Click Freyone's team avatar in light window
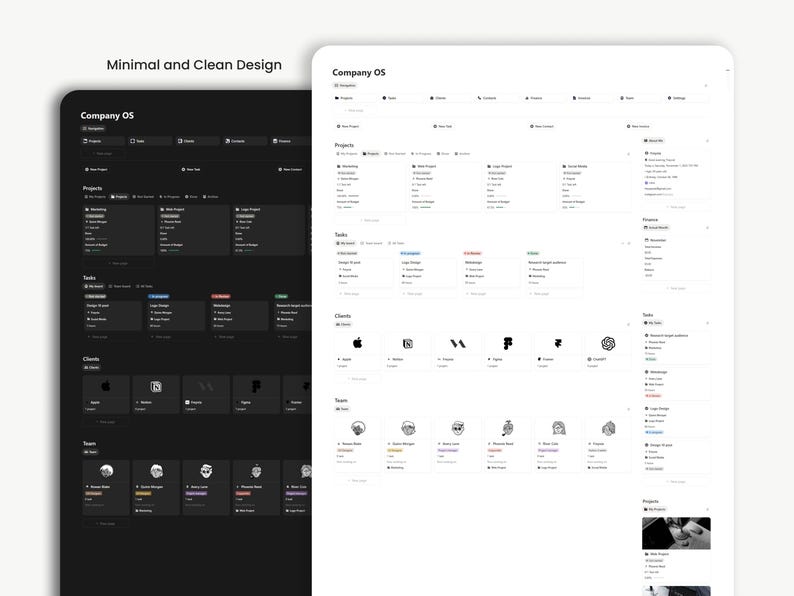Viewport: 794px width, 596px height. coord(608,428)
